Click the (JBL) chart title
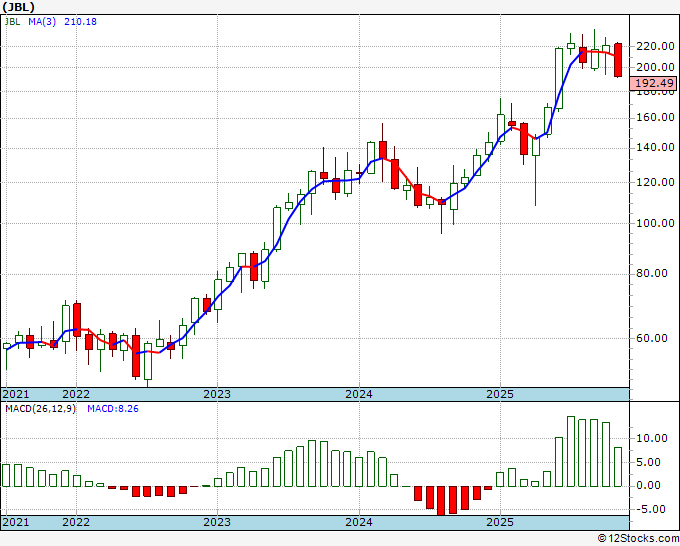The image size is (680, 546). click(18, 7)
